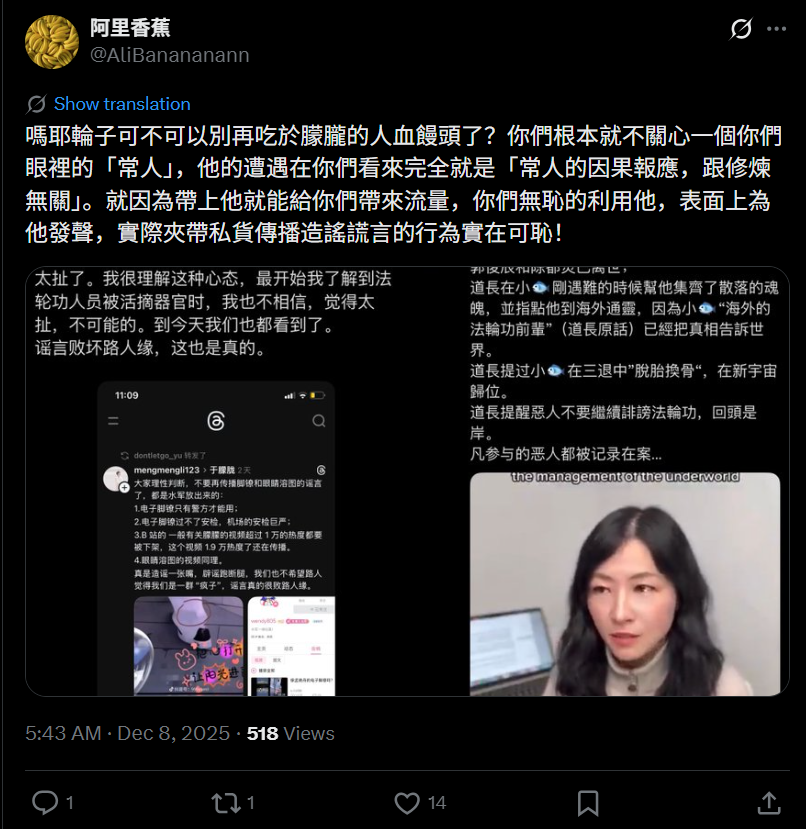View the 518 Views analytics

point(290,733)
